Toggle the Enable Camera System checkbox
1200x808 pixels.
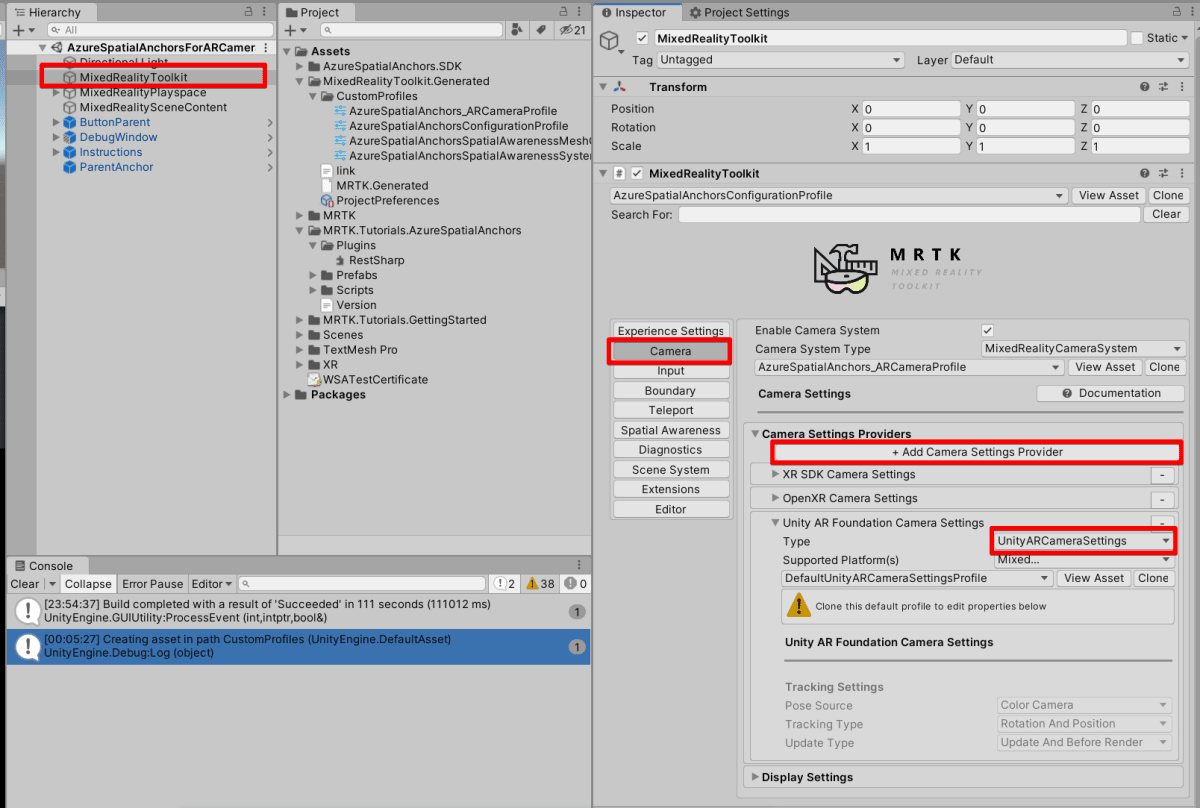[988, 330]
